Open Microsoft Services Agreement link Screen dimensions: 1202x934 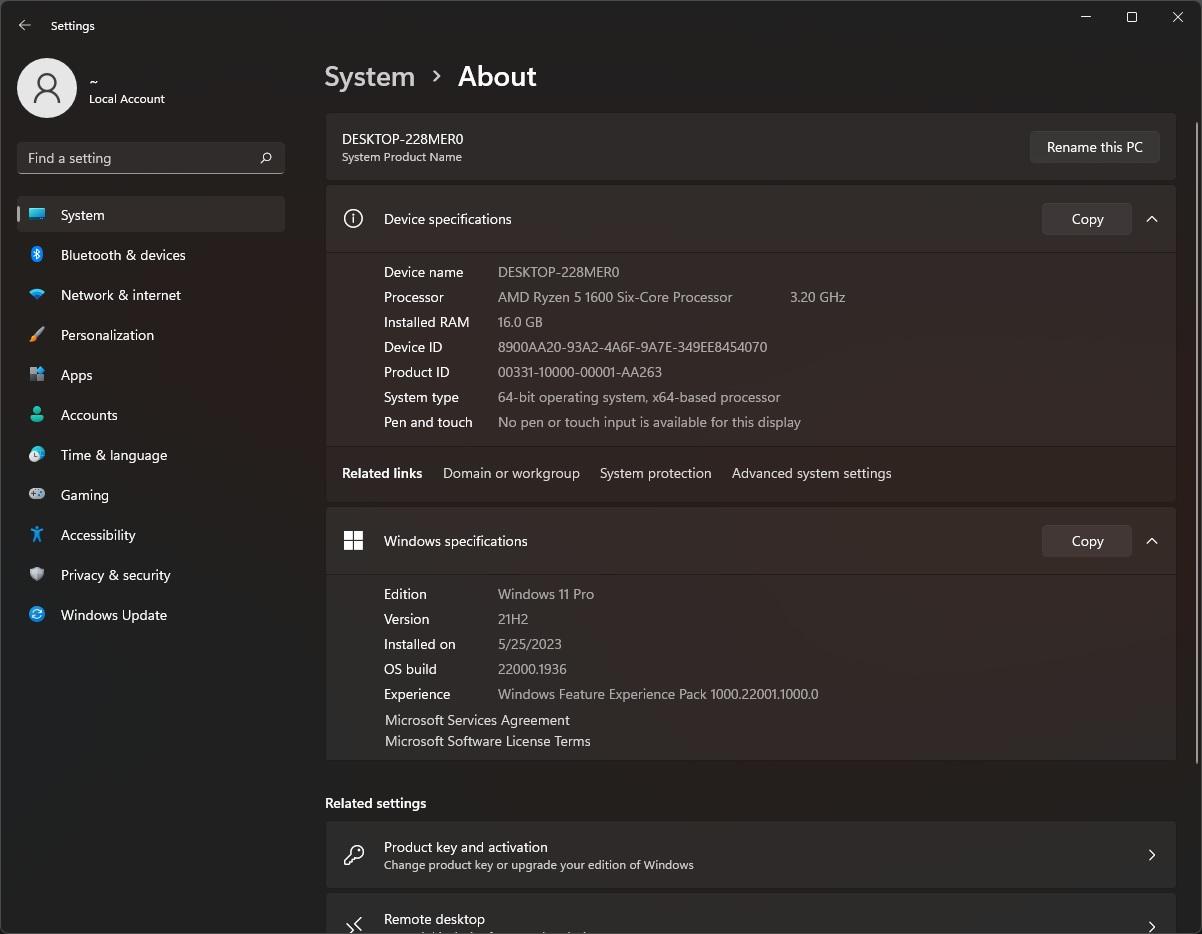[x=477, y=720]
